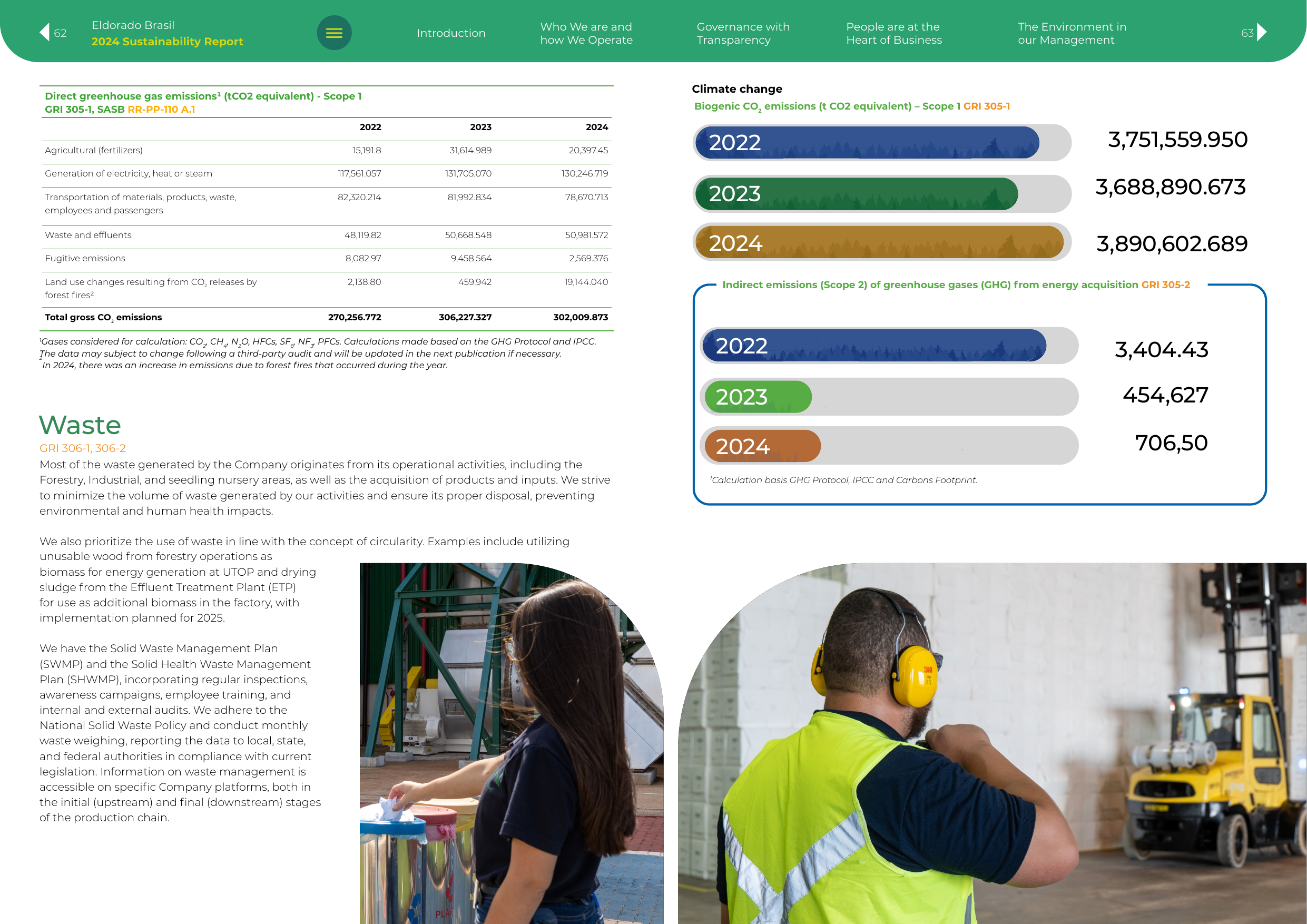Go to next page with right arrow
Viewport: 1307px width, 924px height.
pos(1262,33)
